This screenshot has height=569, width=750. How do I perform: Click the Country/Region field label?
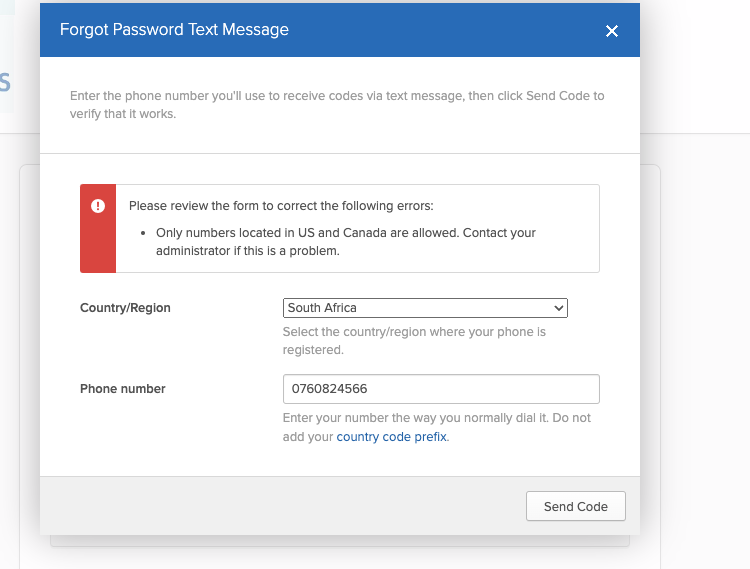click(125, 308)
